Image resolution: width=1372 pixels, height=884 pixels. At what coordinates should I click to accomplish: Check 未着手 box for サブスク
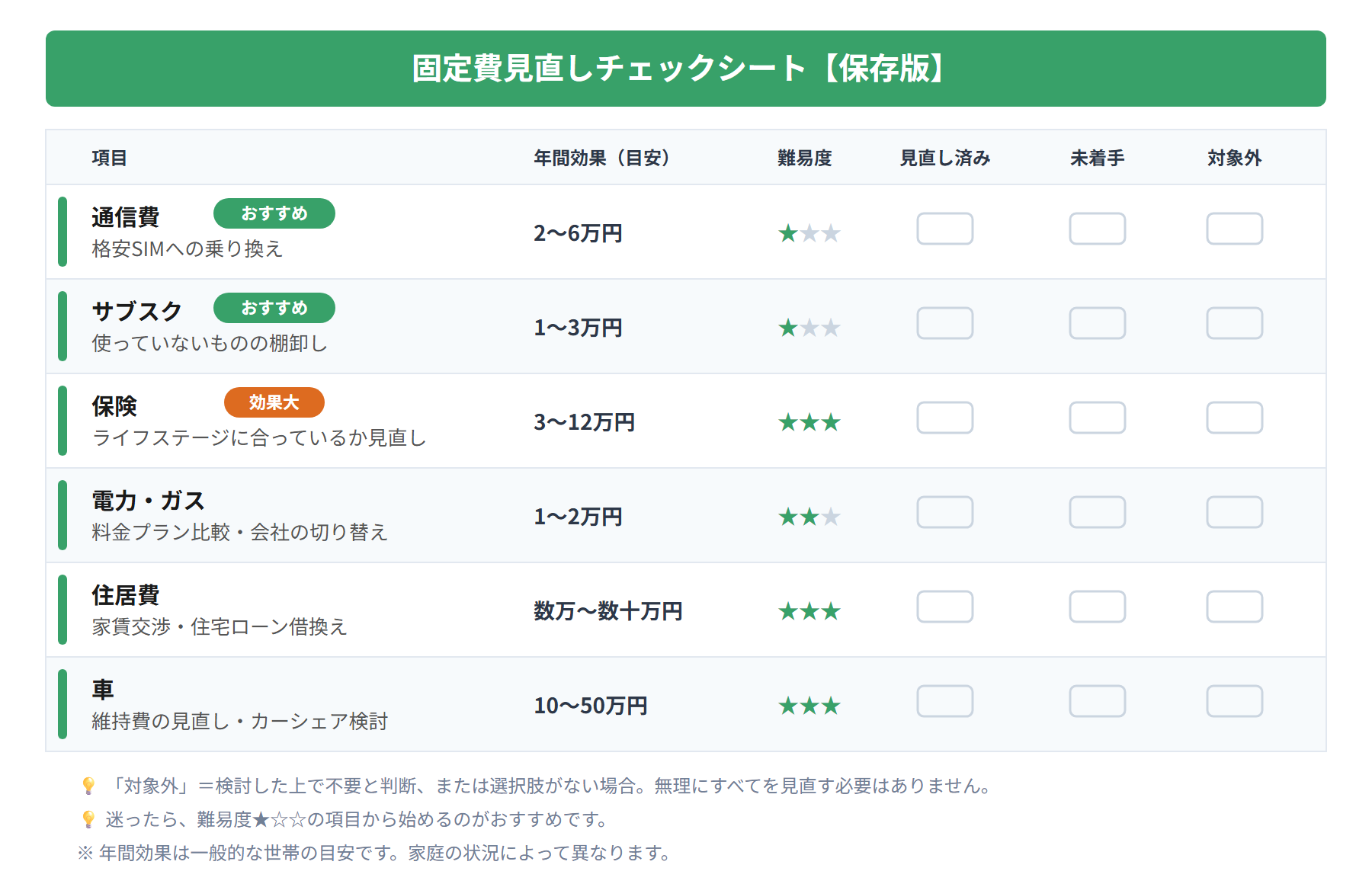1097,323
